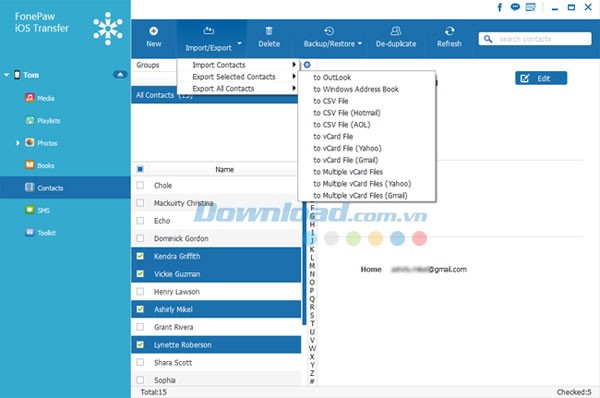Click the Delete trash icon
Image resolution: width=600 pixels, height=398 pixels.
pos(269,31)
